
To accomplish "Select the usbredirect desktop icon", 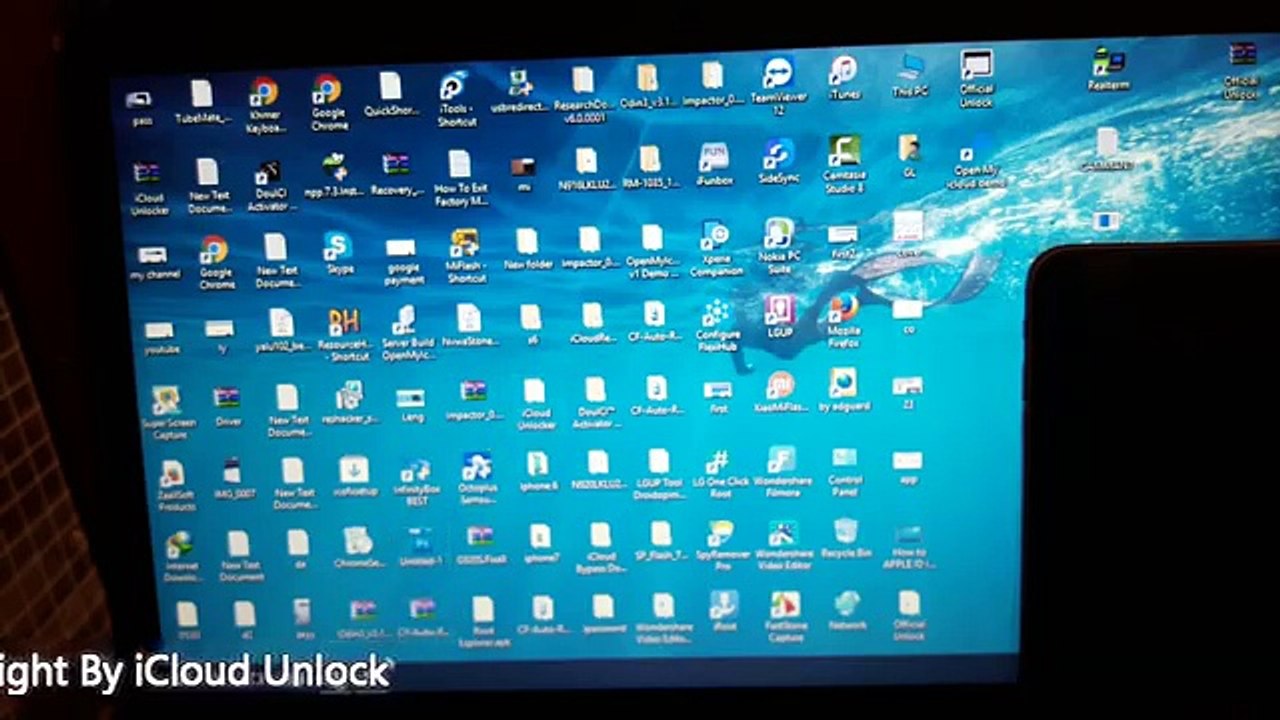I will (519, 90).
